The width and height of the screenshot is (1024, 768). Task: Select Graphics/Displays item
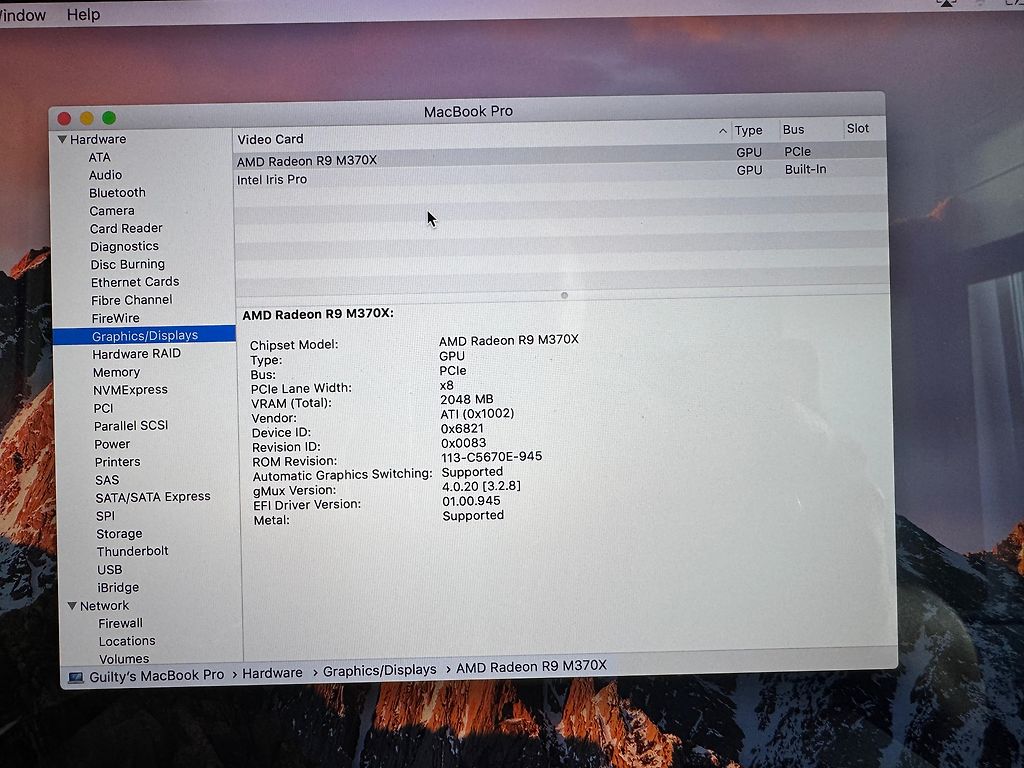pos(144,336)
